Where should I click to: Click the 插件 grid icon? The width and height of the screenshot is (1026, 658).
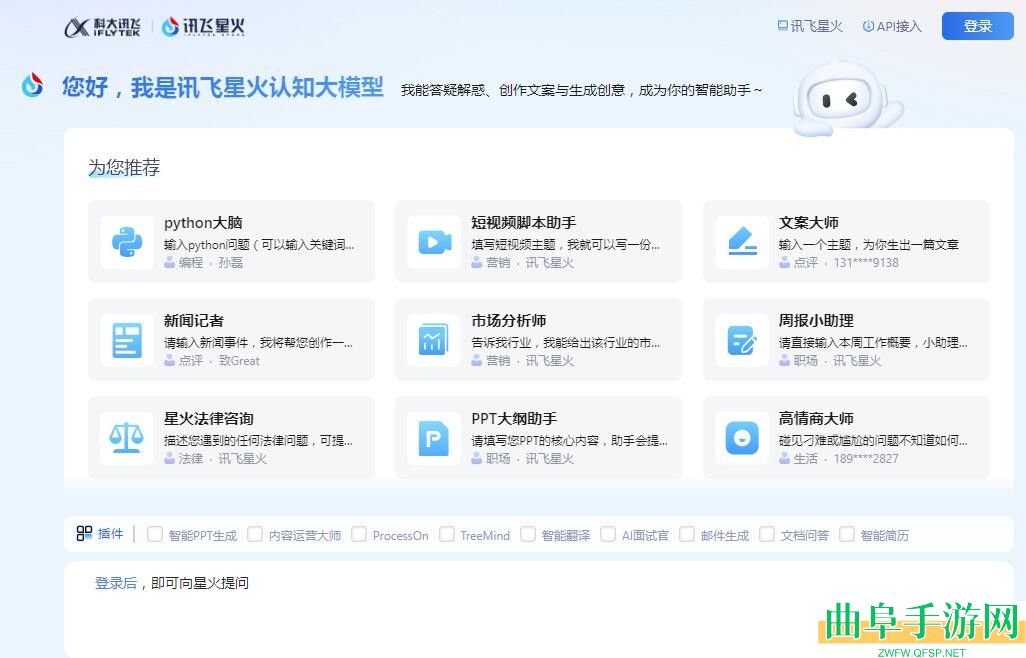[84, 534]
